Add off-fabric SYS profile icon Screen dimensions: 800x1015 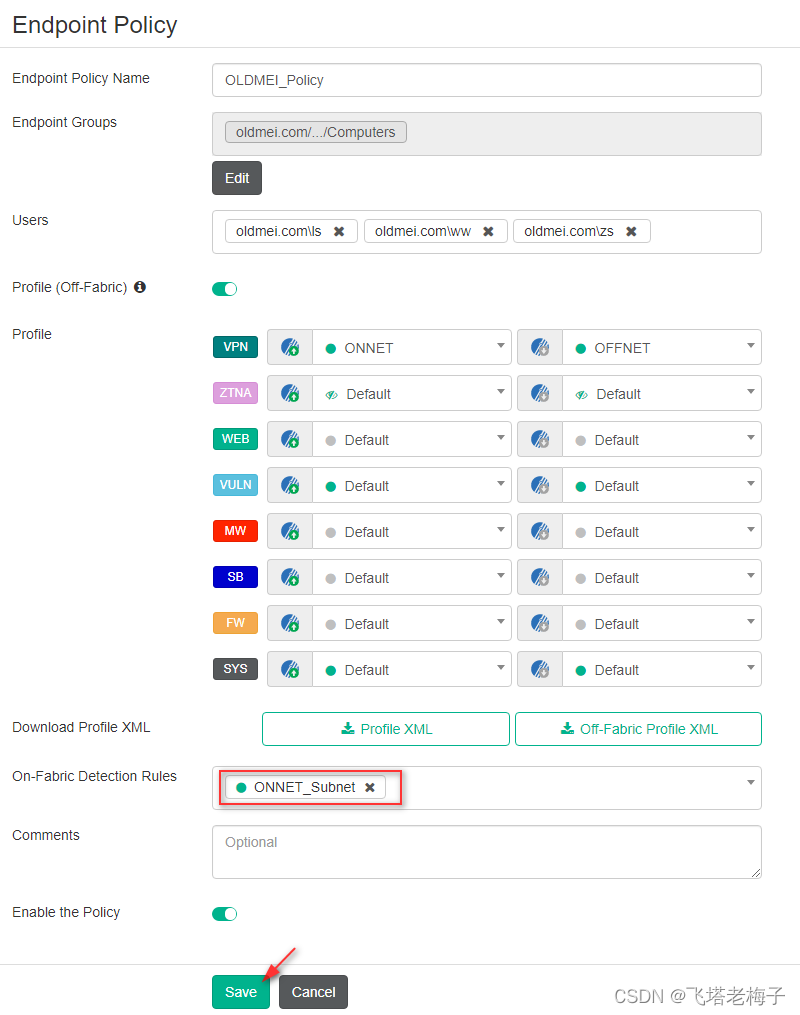[540, 669]
